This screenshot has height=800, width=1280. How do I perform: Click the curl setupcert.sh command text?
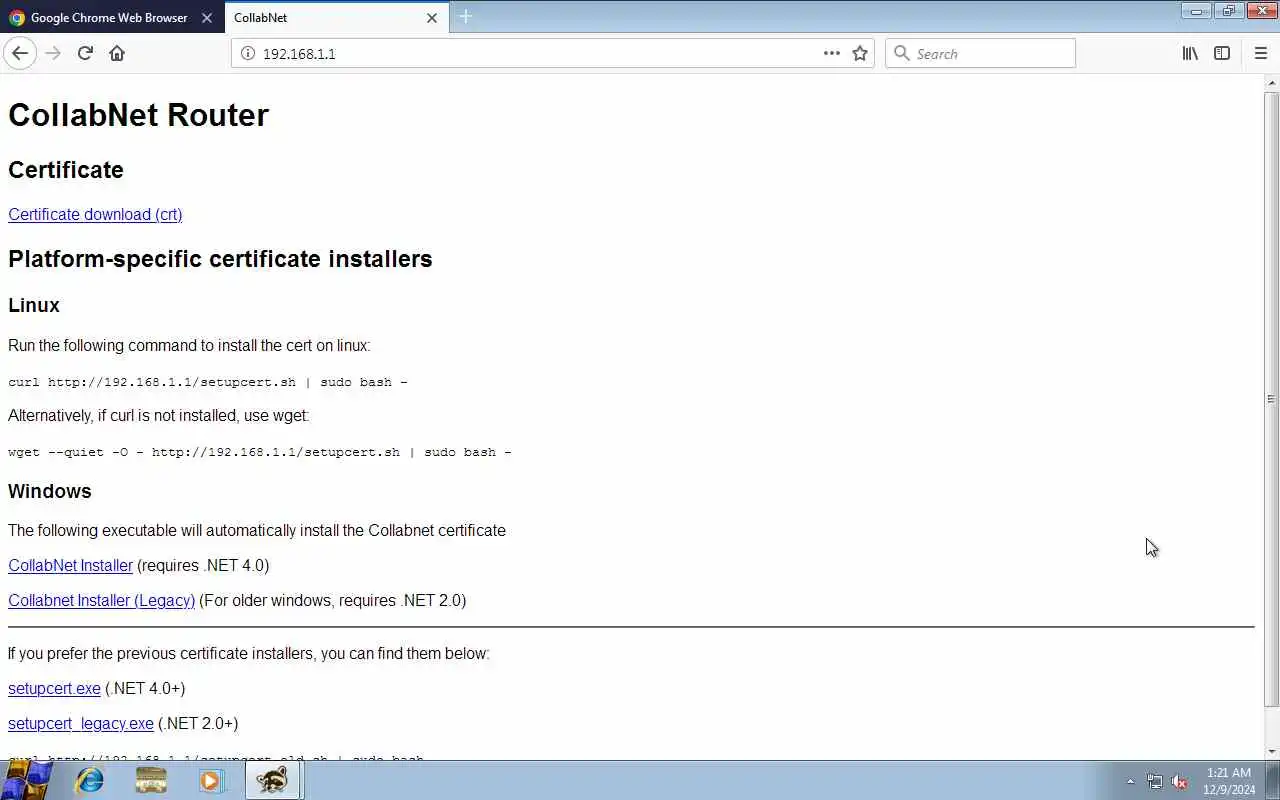coord(208,382)
